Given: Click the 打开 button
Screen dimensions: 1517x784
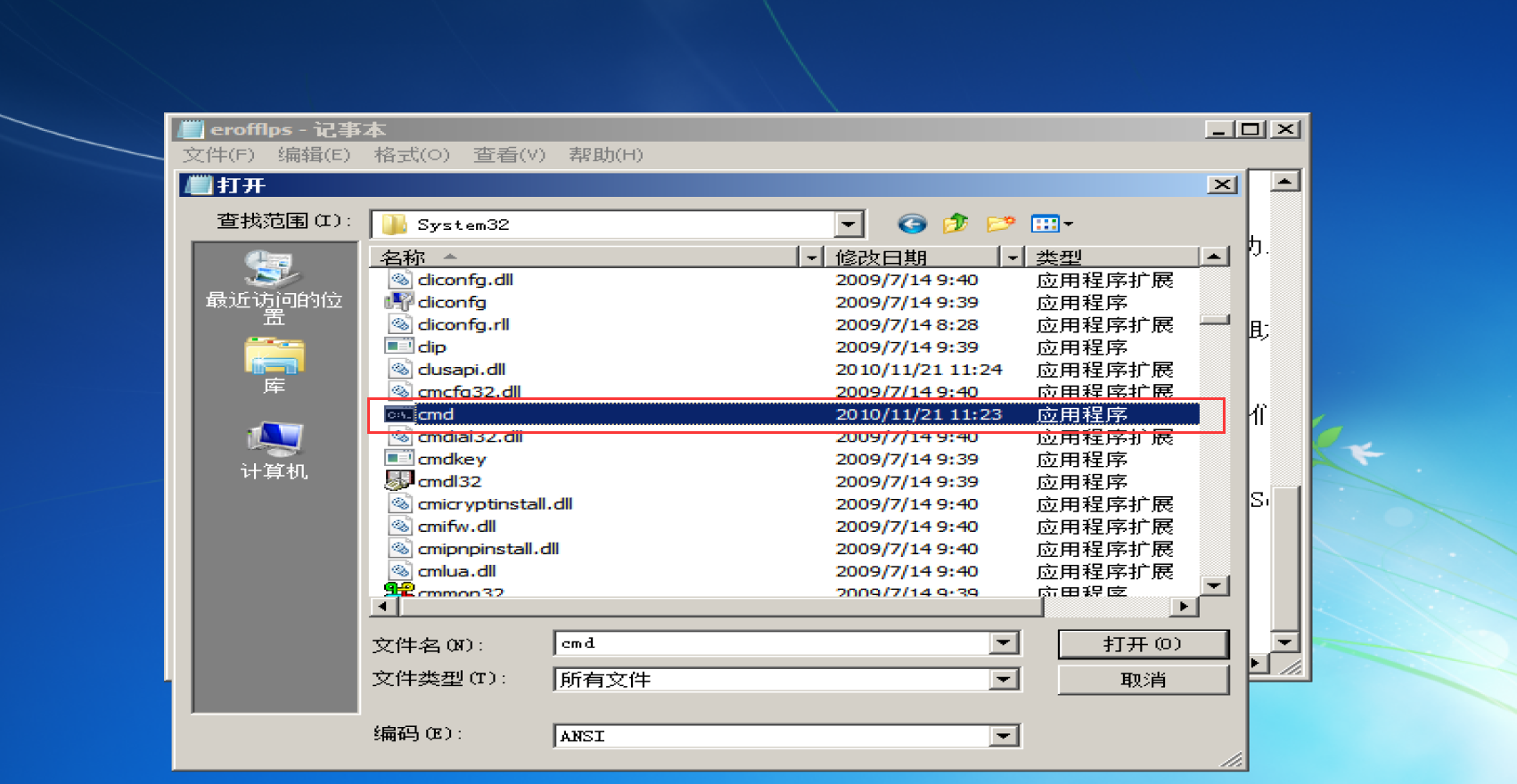Looking at the screenshot, I should tap(1143, 644).
